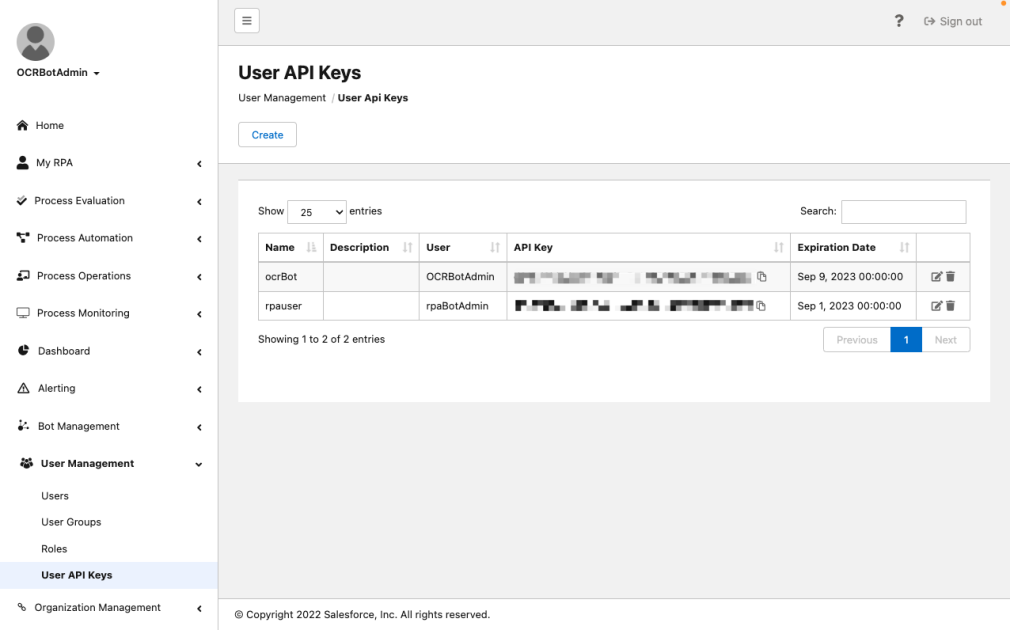Click the Create button
The image size is (1010, 630).
266,134
